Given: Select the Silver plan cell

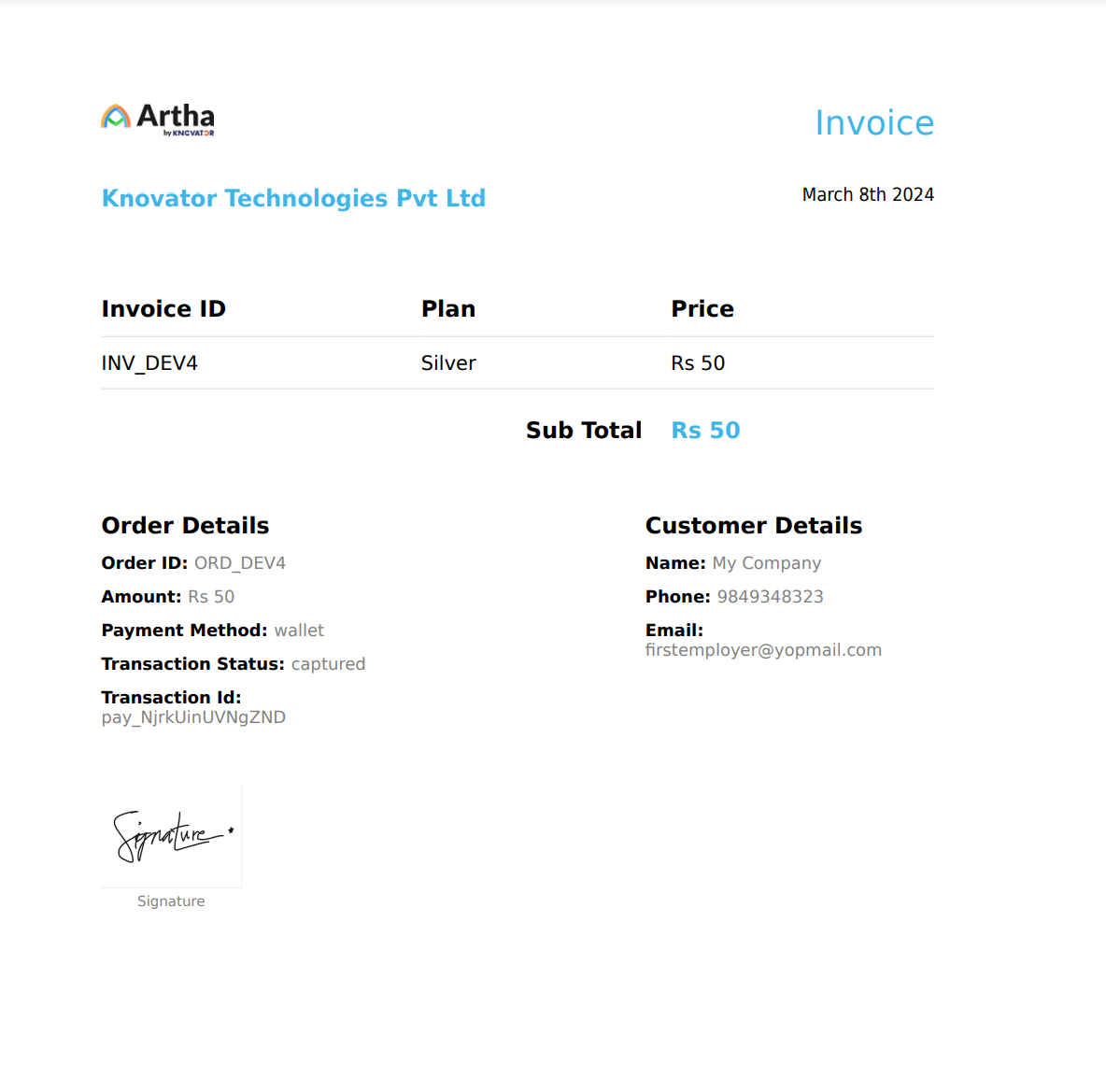Looking at the screenshot, I should [x=447, y=363].
